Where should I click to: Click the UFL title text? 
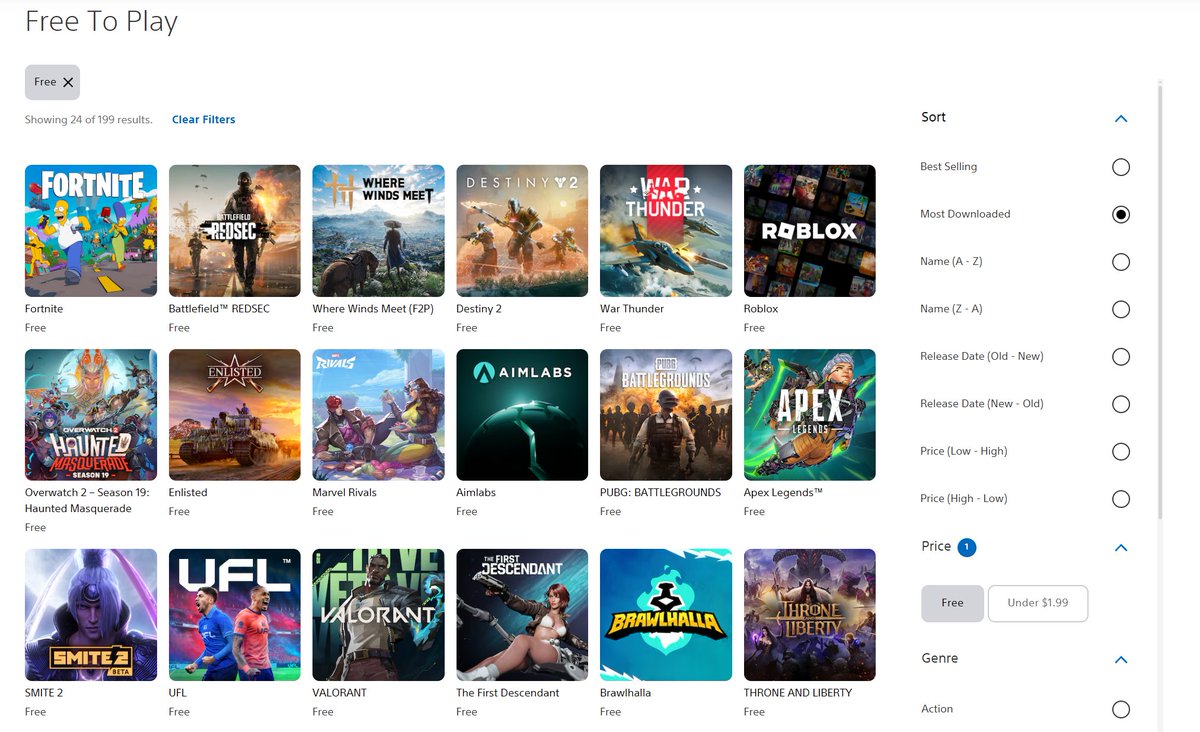coord(178,693)
